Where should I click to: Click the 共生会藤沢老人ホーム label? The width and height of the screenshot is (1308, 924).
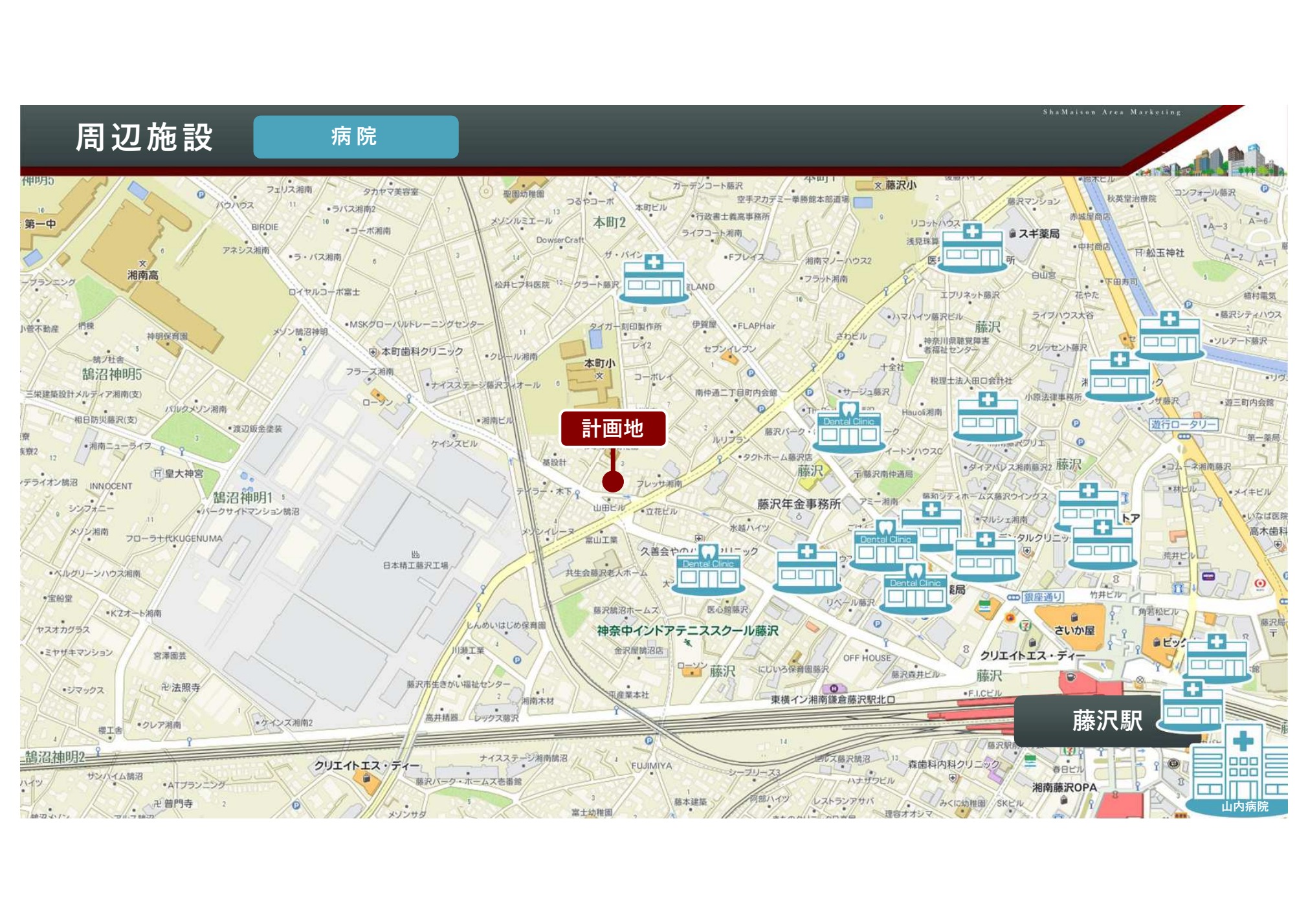606,573
